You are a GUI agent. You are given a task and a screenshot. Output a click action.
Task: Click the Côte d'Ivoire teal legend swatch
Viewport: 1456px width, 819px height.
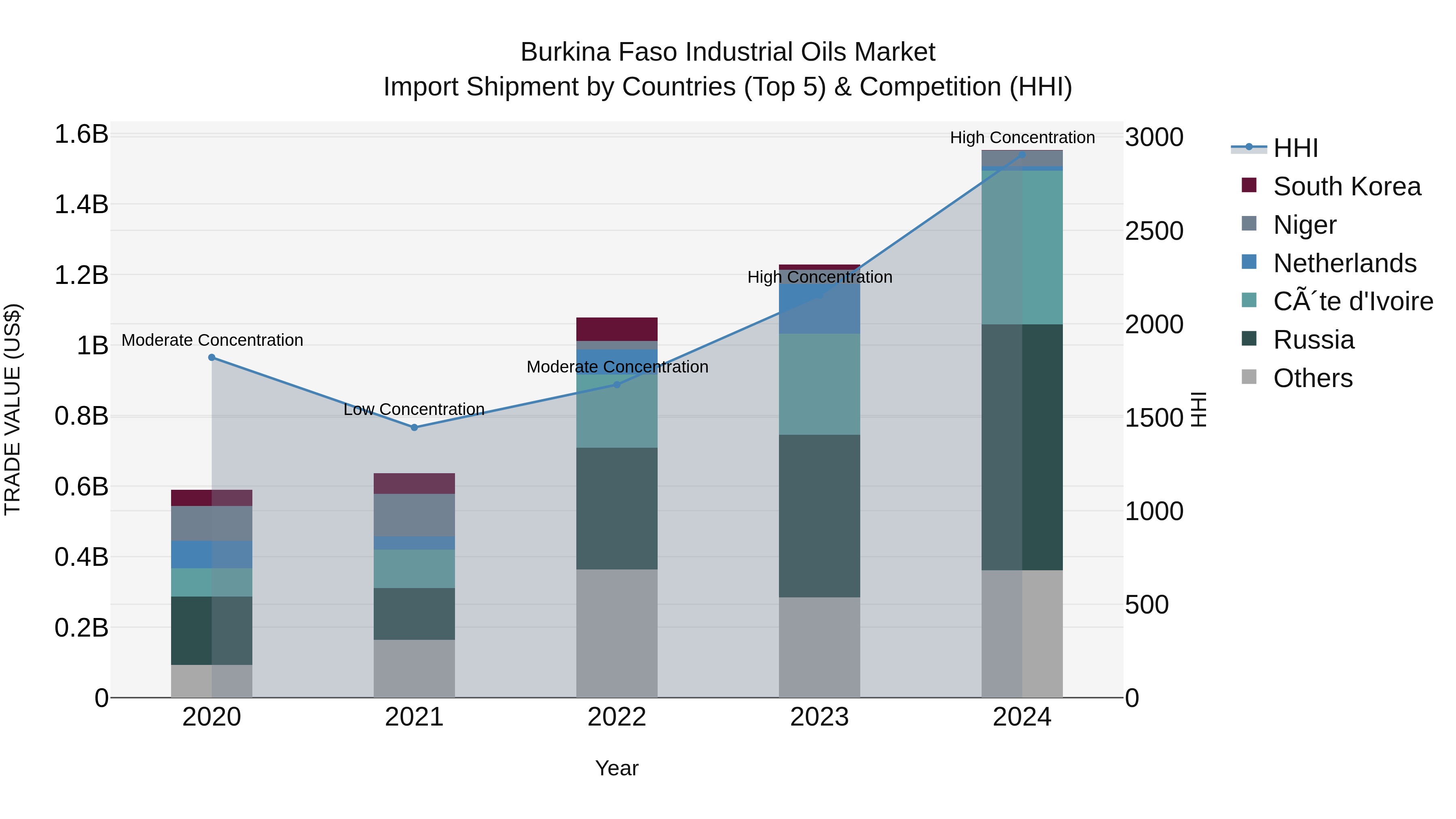[1249, 300]
